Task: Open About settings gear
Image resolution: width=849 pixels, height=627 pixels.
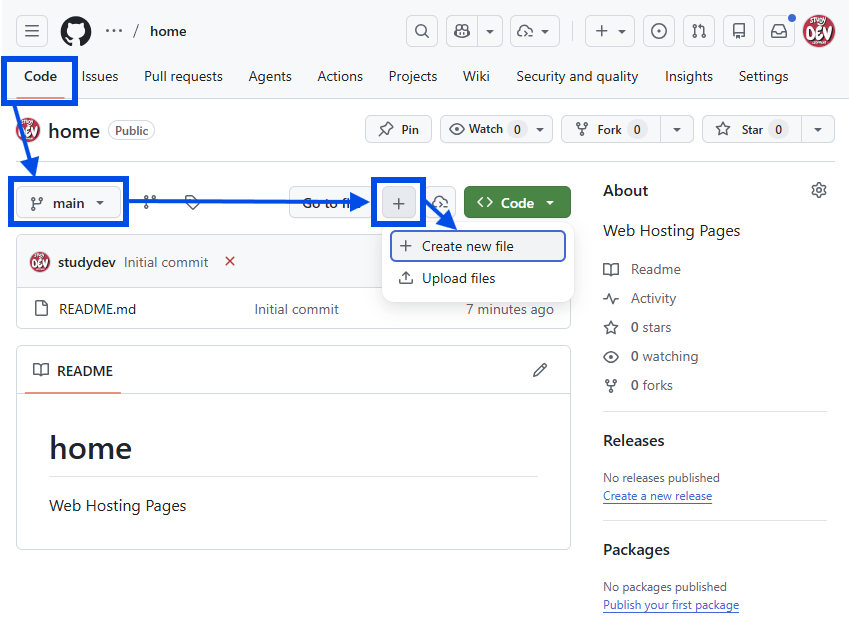Action: click(x=819, y=190)
